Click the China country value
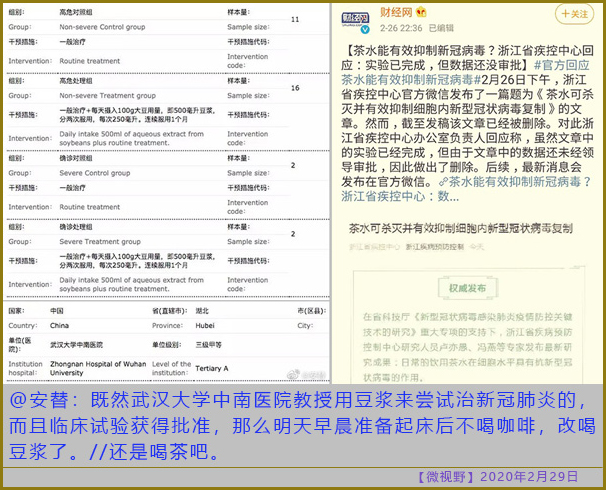The width and height of the screenshot is (606, 490). click(60, 325)
